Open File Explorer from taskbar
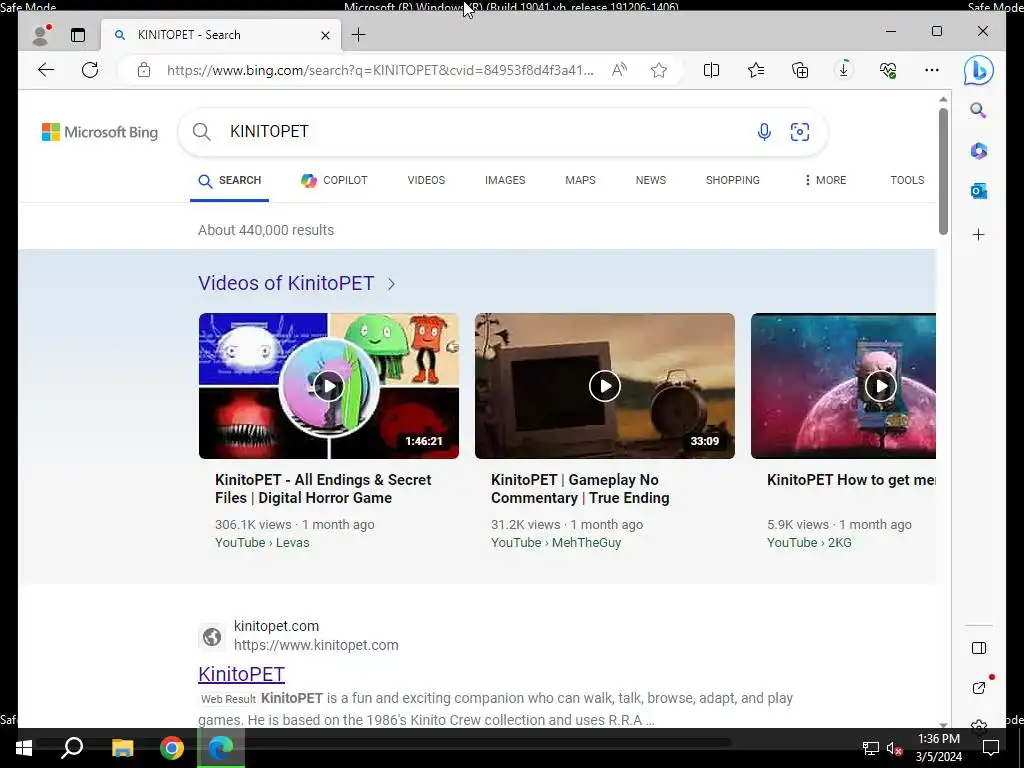 pyautogui.click(x=122, y=748)
